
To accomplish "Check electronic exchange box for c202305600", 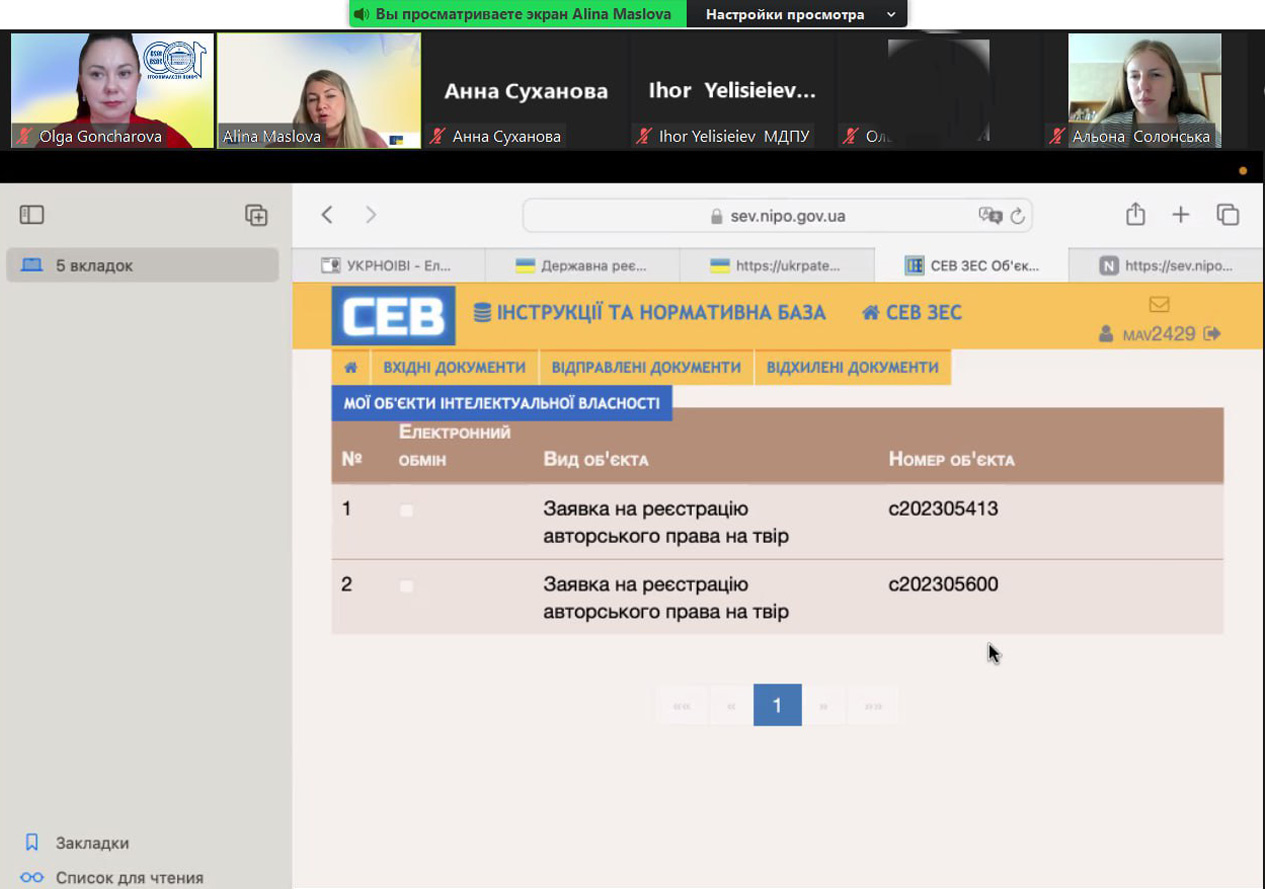I will [406, 586].
